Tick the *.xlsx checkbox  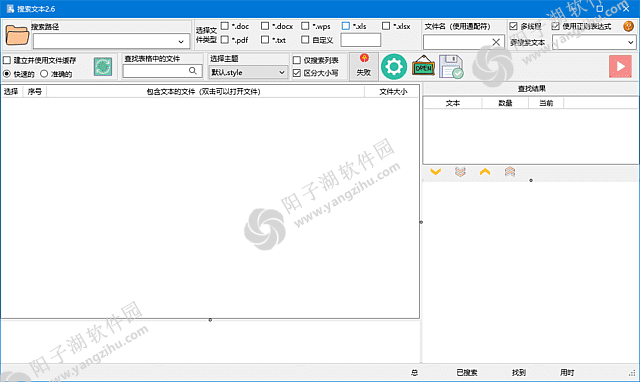pyautogui.click(x=386, y=26)
